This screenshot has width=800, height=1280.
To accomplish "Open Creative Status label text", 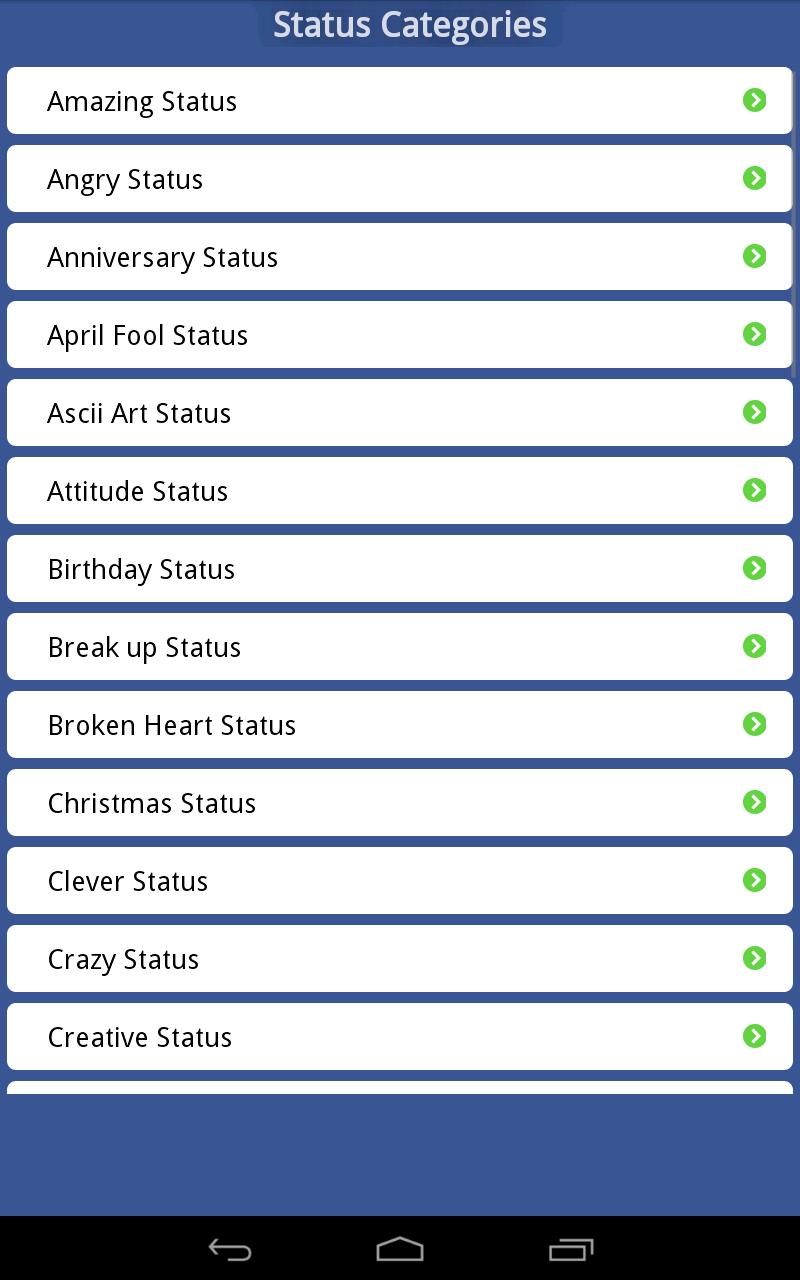I will coord(140,1037).
